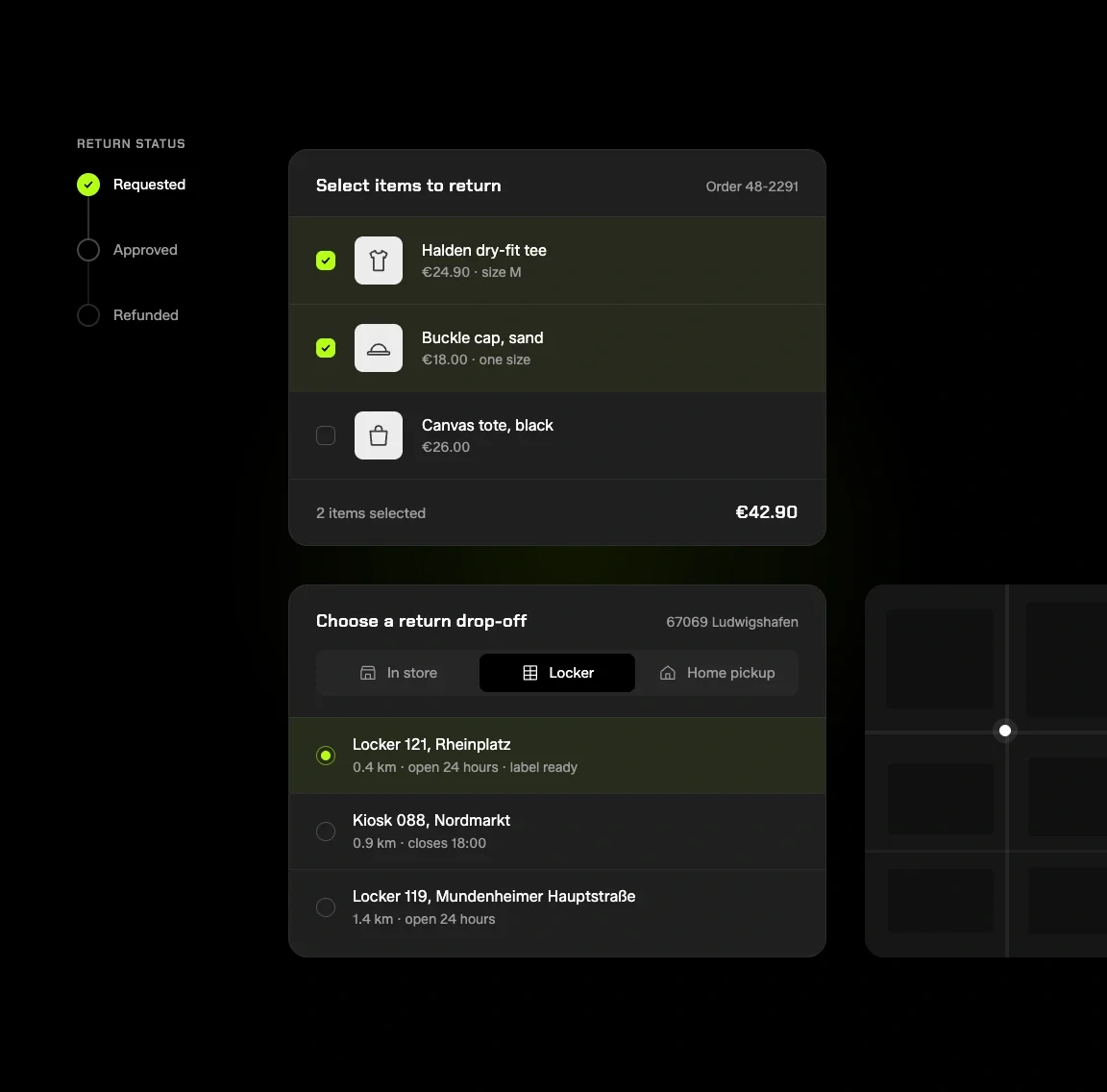Image resolution: width=1107 pixels, height=1092 pixels.
Task: Click the Approved step circle
Action: 88,250
